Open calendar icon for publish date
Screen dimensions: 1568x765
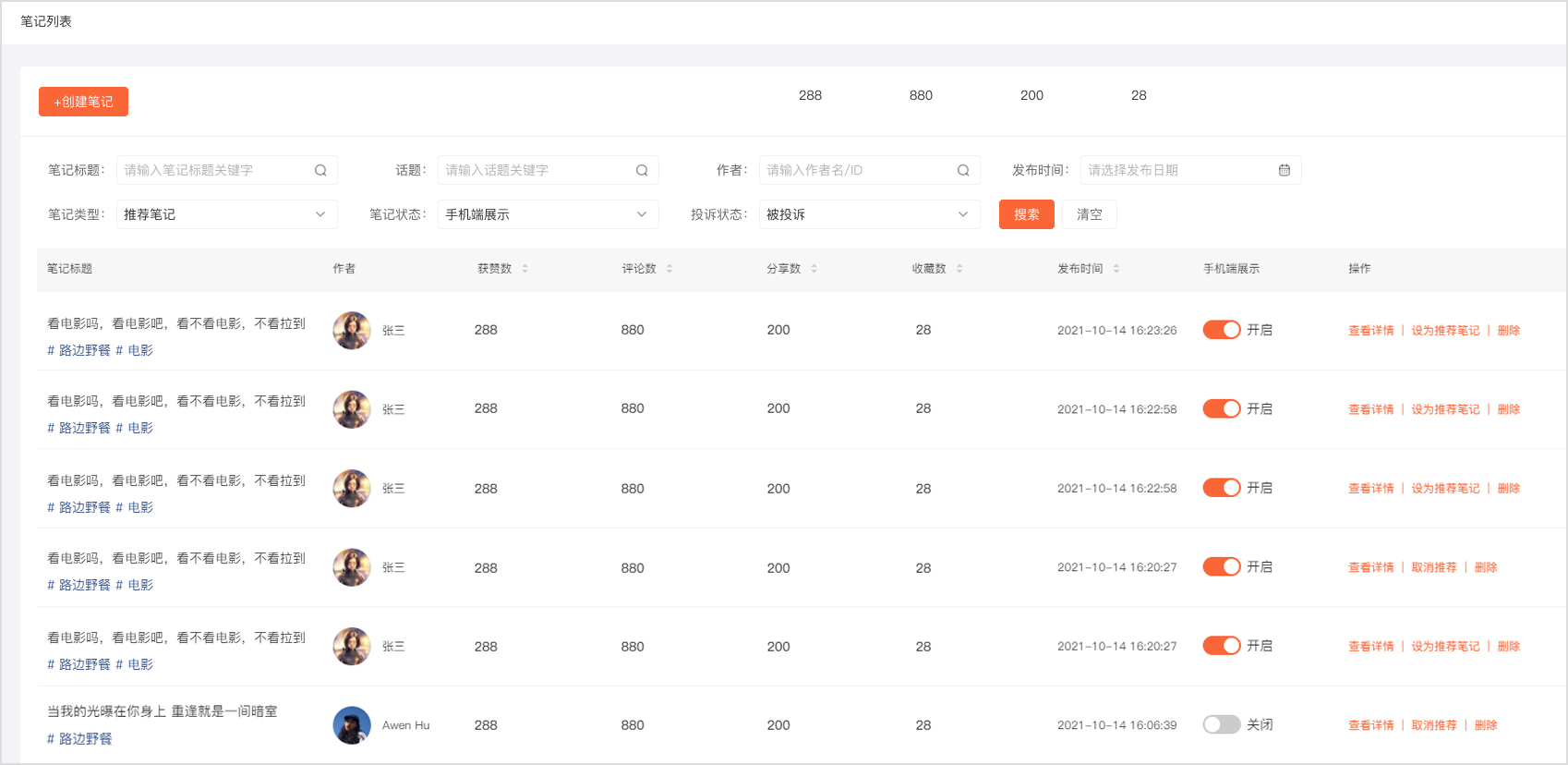(1284, 170)
